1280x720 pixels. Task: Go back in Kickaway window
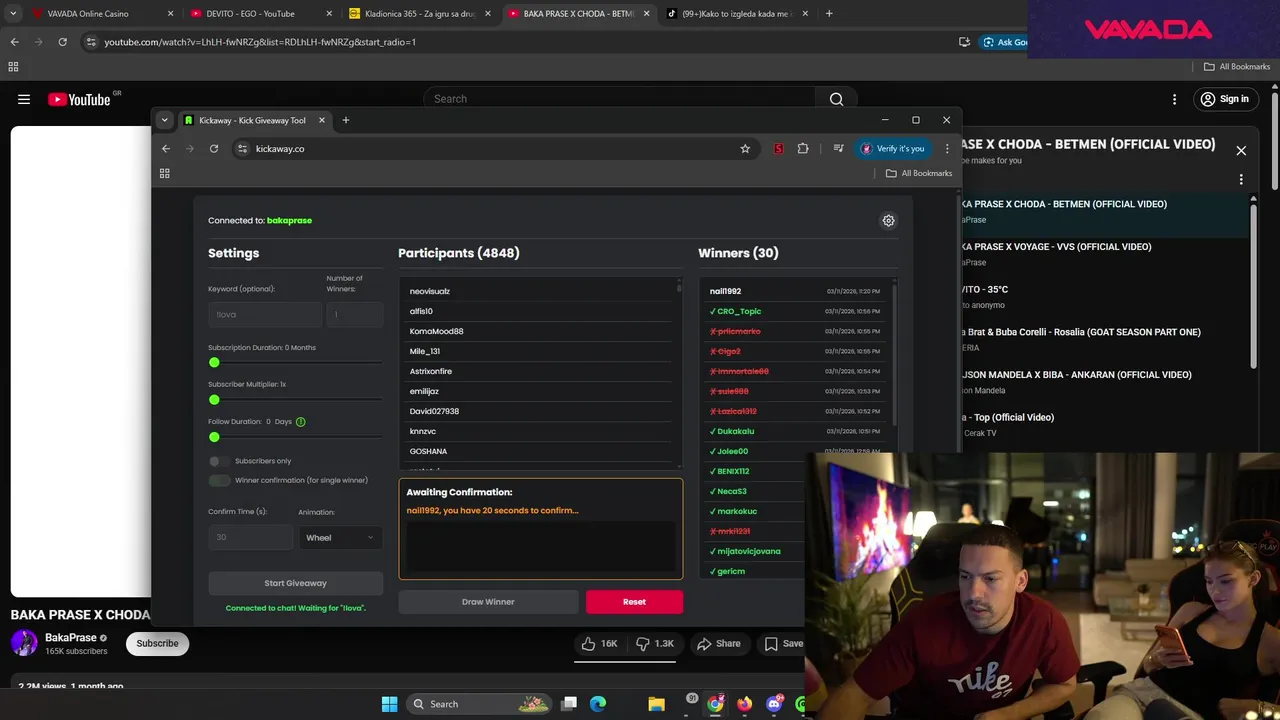pyautogui.click(x=166, y=148)
